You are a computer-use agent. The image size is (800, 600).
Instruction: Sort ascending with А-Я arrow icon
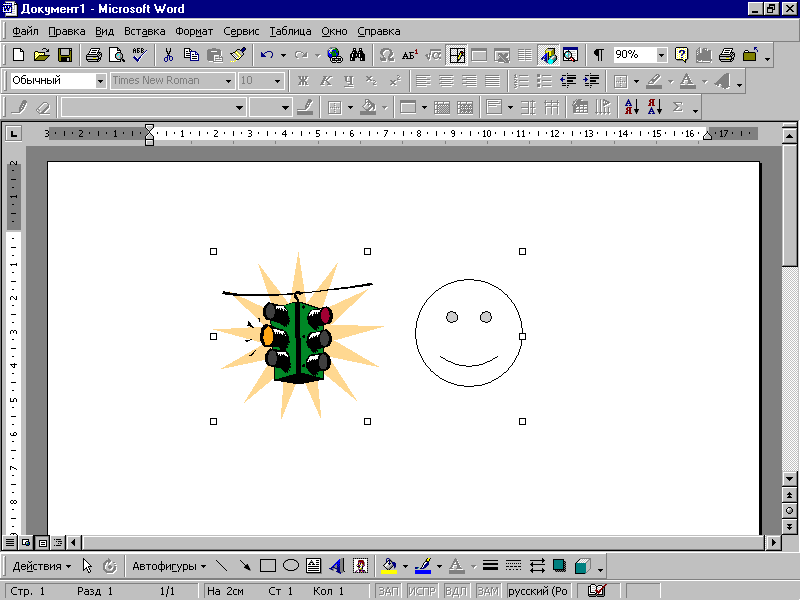coord(632,107)
